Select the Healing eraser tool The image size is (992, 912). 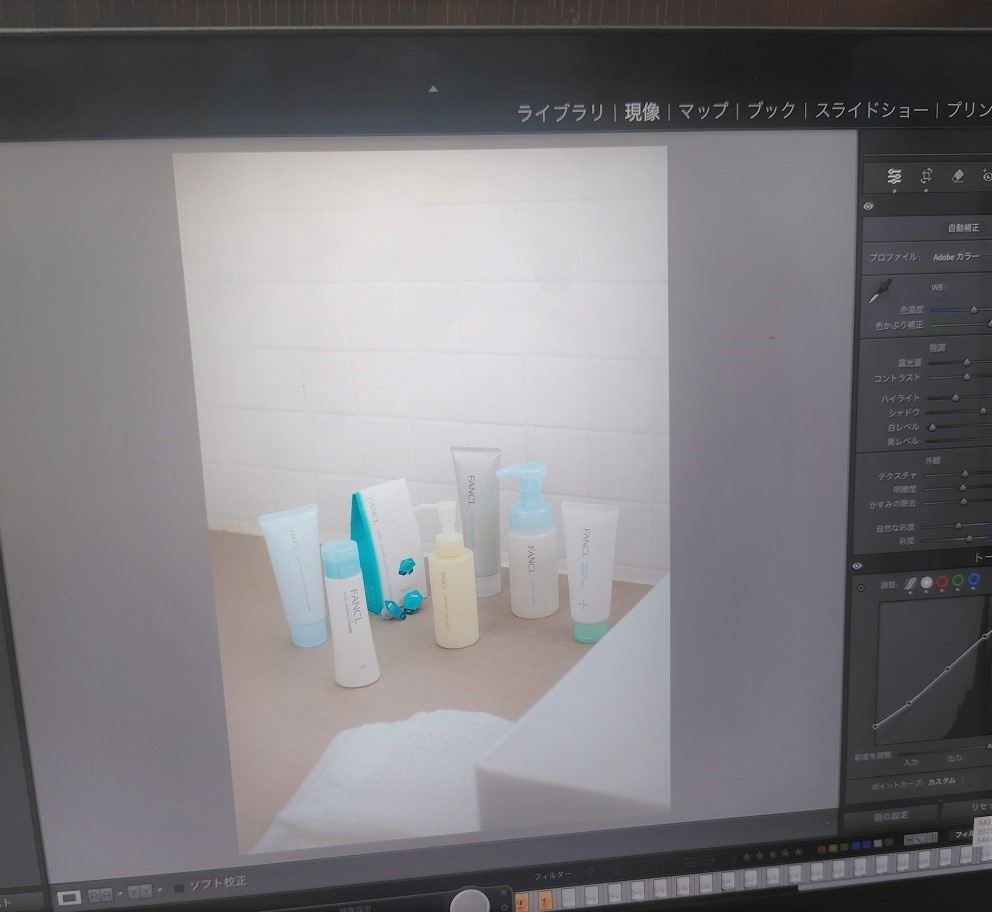tap(957, 176)
